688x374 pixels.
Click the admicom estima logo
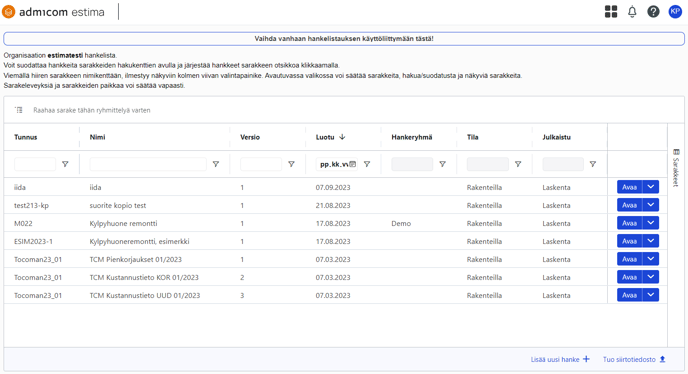coord(54,12)
